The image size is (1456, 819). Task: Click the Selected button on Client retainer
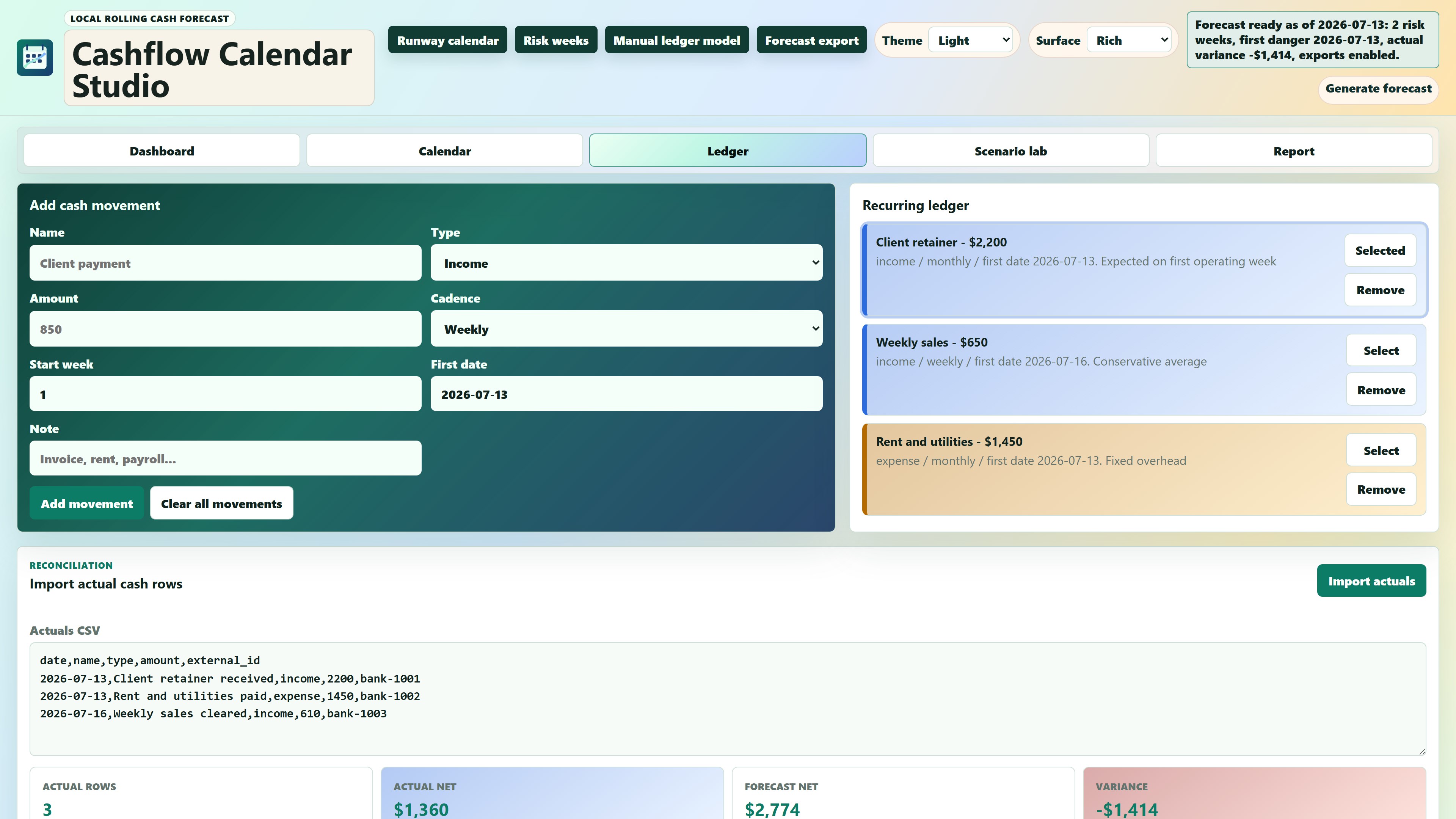click(x=1380, y=250)
